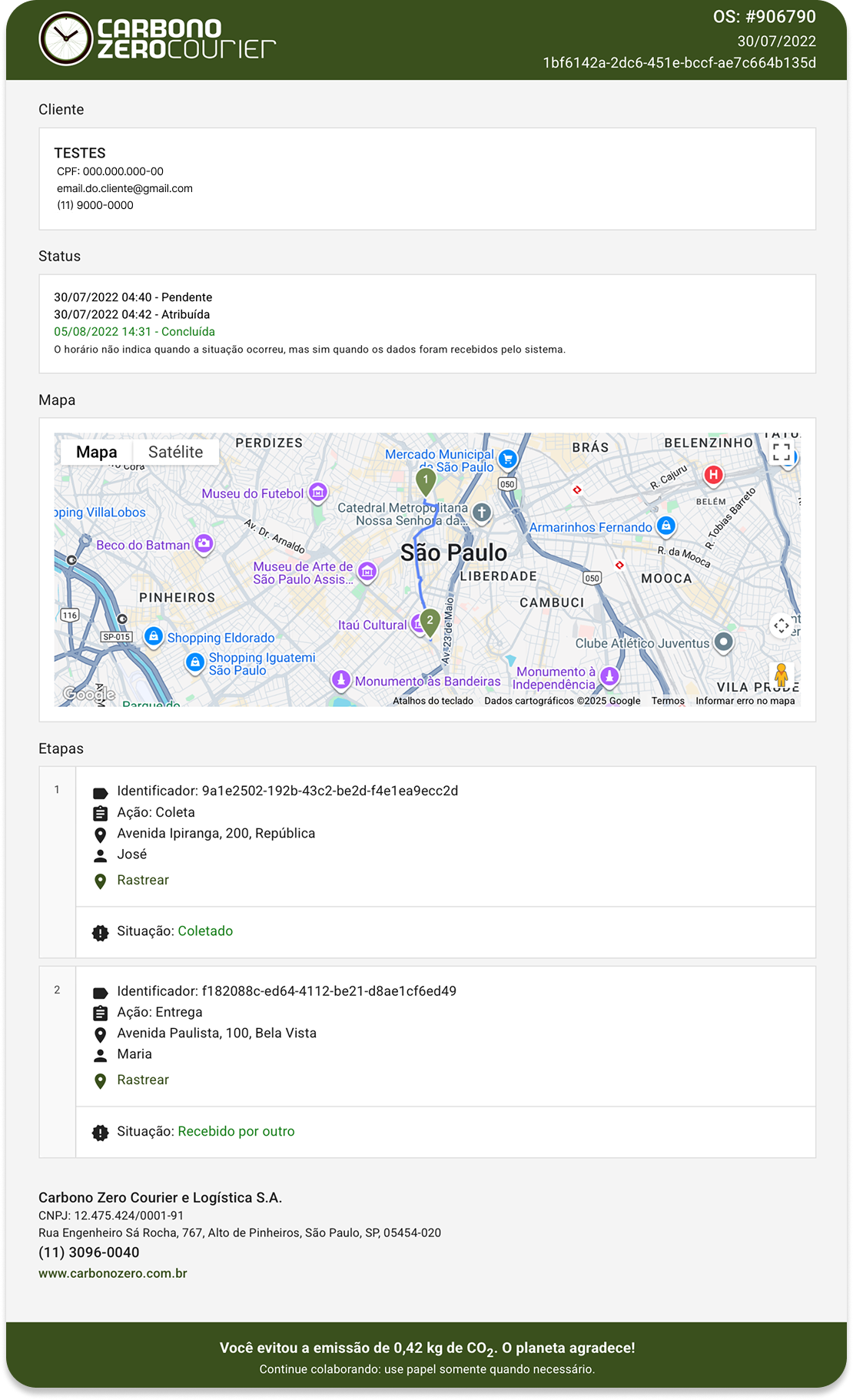Screen dimensions: 853x1400
Task: Click the Street View pegman icon
Action: click(781, 675)
